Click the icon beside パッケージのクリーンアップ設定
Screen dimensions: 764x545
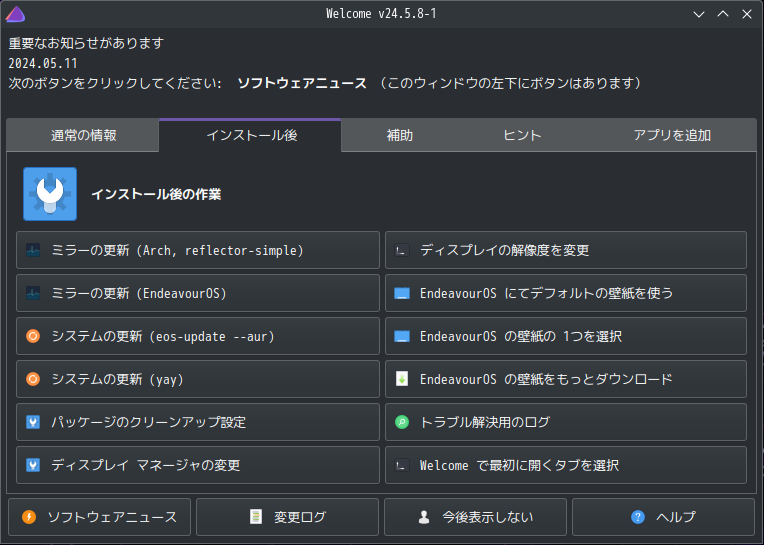pyautogui.click(x=33, y=422)
